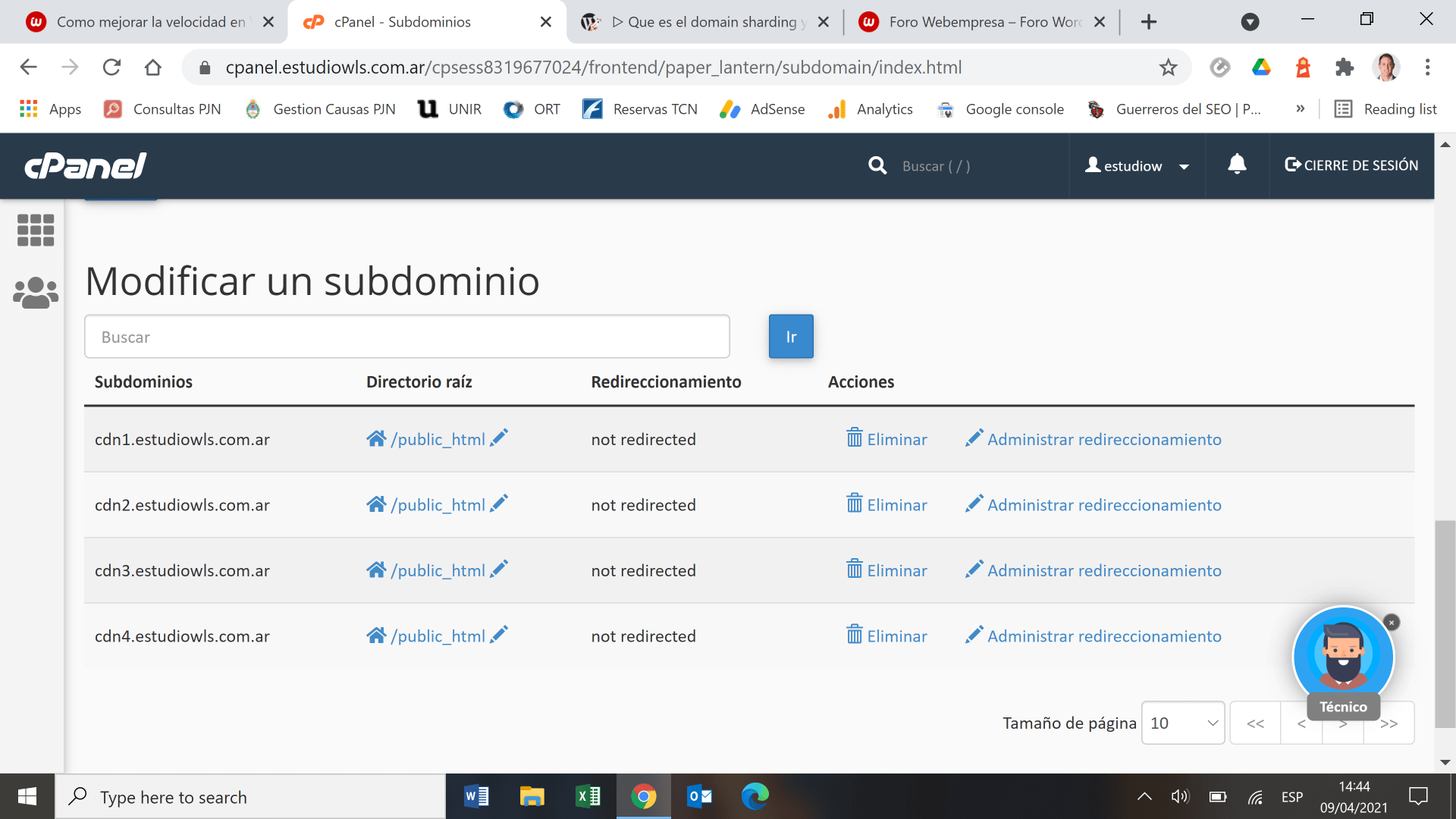Open Google console bookmark
1456x819 pixels.
1000,109
